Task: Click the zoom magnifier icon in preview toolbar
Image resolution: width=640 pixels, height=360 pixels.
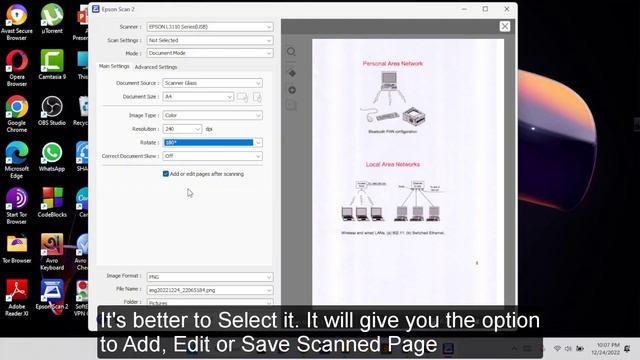Action: point(291,51)
